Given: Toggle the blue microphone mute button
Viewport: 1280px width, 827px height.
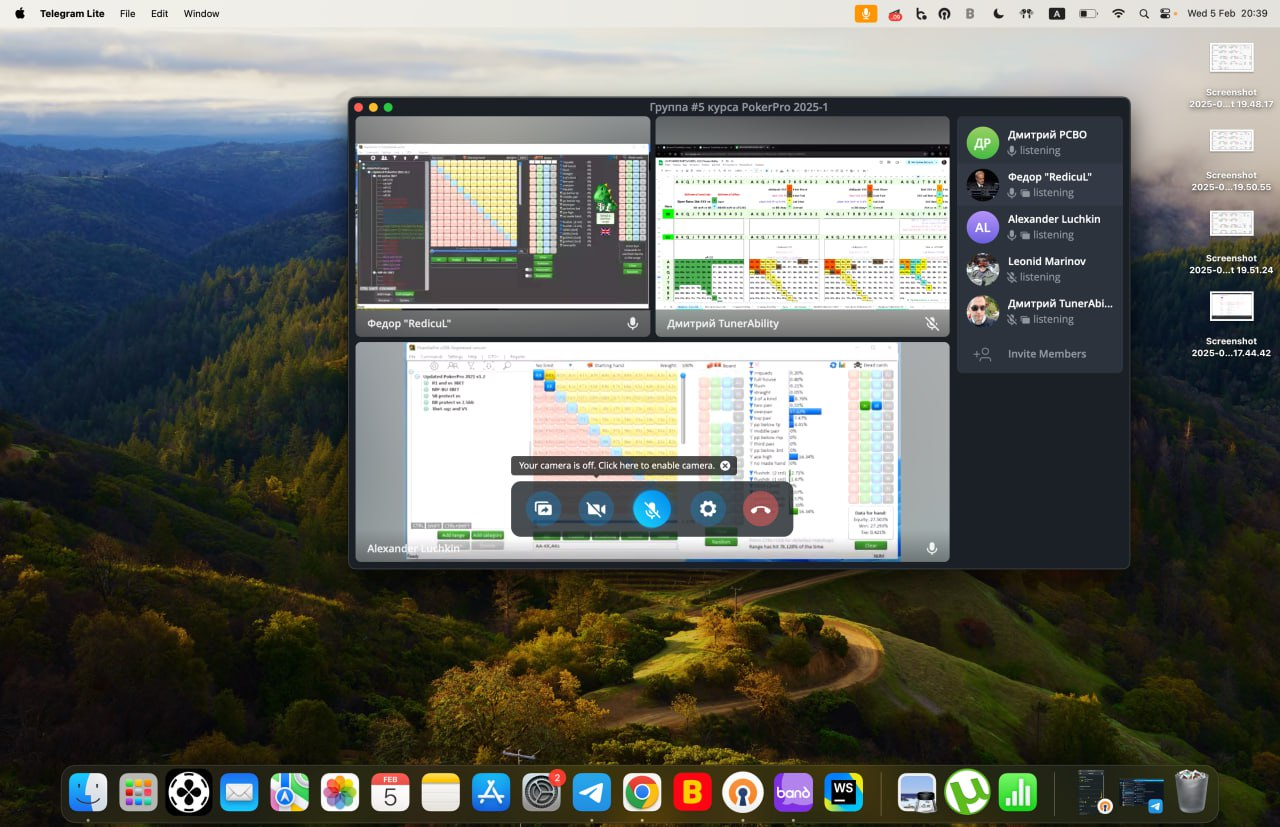Looking at the screenshot, I should click(x=652, y=509).
